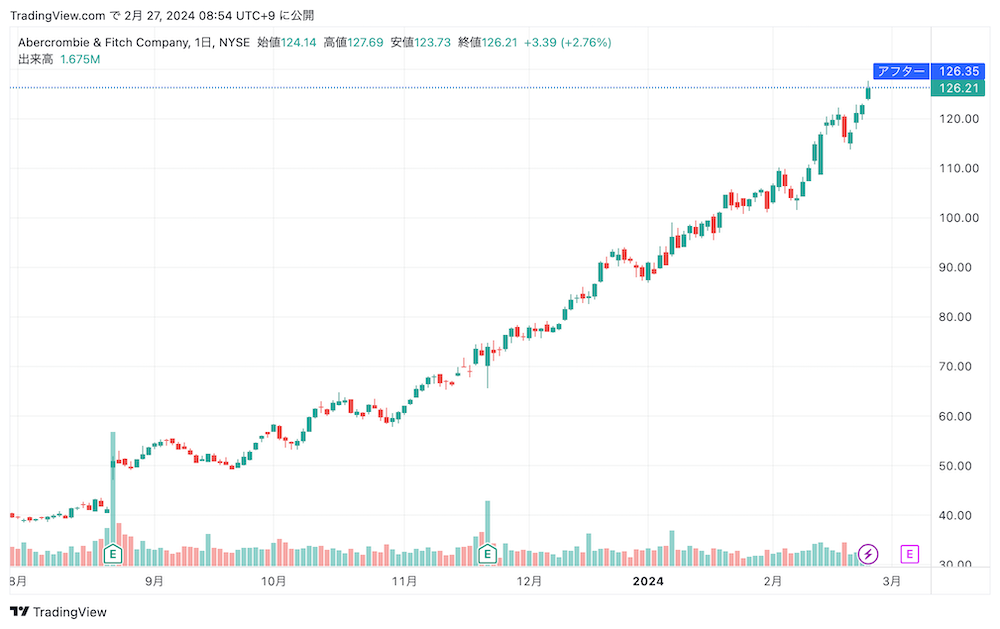Click the 100.00 price axis label
Image resolution: width=1000 pixels, height=629 pixels.
959,218
